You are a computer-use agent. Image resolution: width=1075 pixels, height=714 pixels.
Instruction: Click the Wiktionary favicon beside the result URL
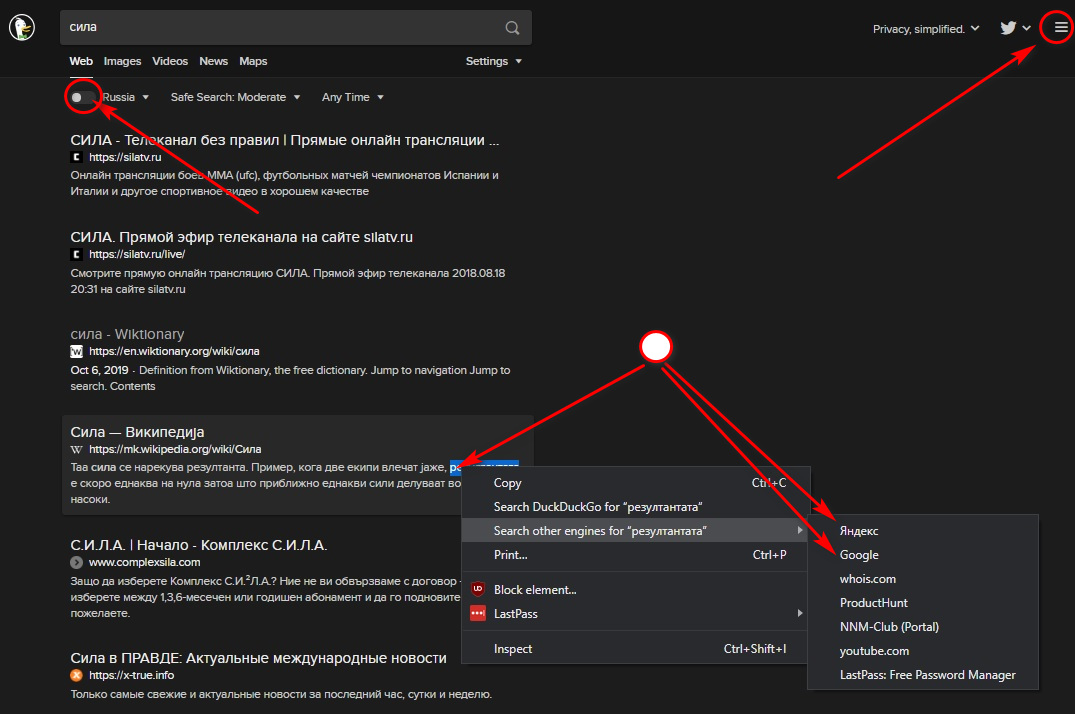point(76,352)
